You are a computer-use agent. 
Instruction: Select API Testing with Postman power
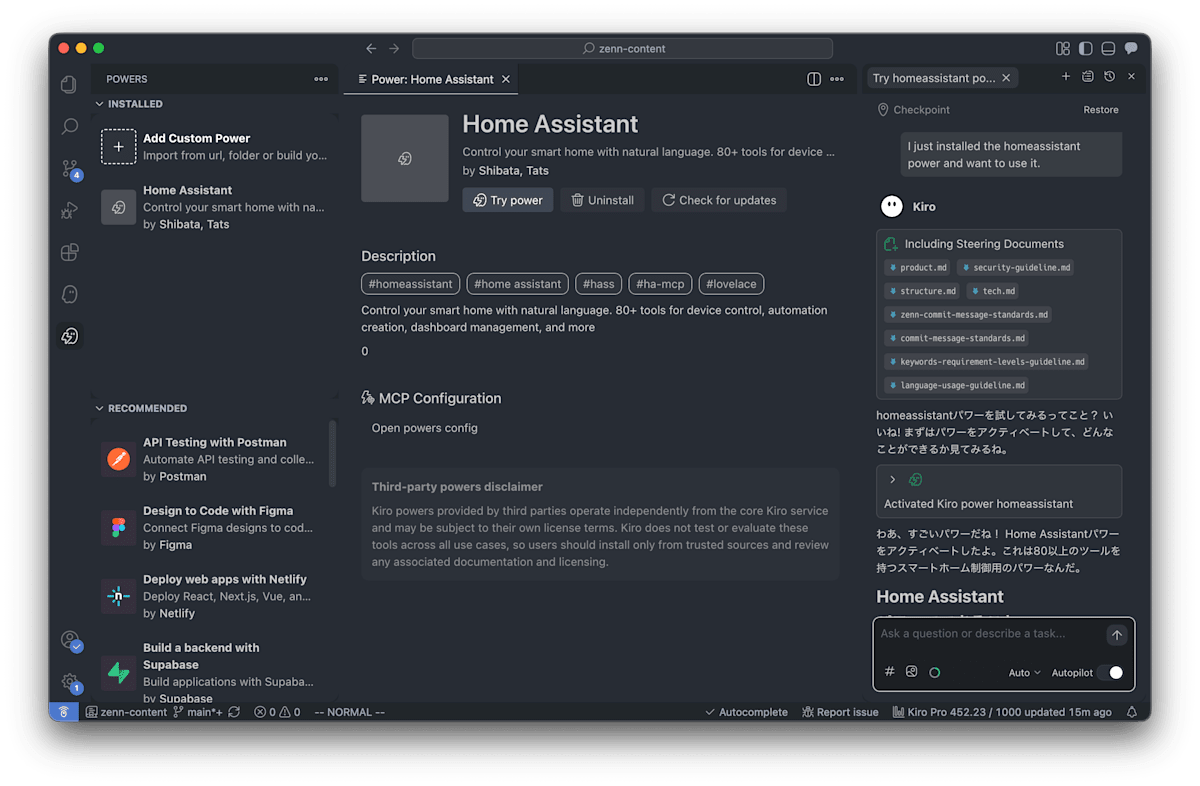pos(215,459)
